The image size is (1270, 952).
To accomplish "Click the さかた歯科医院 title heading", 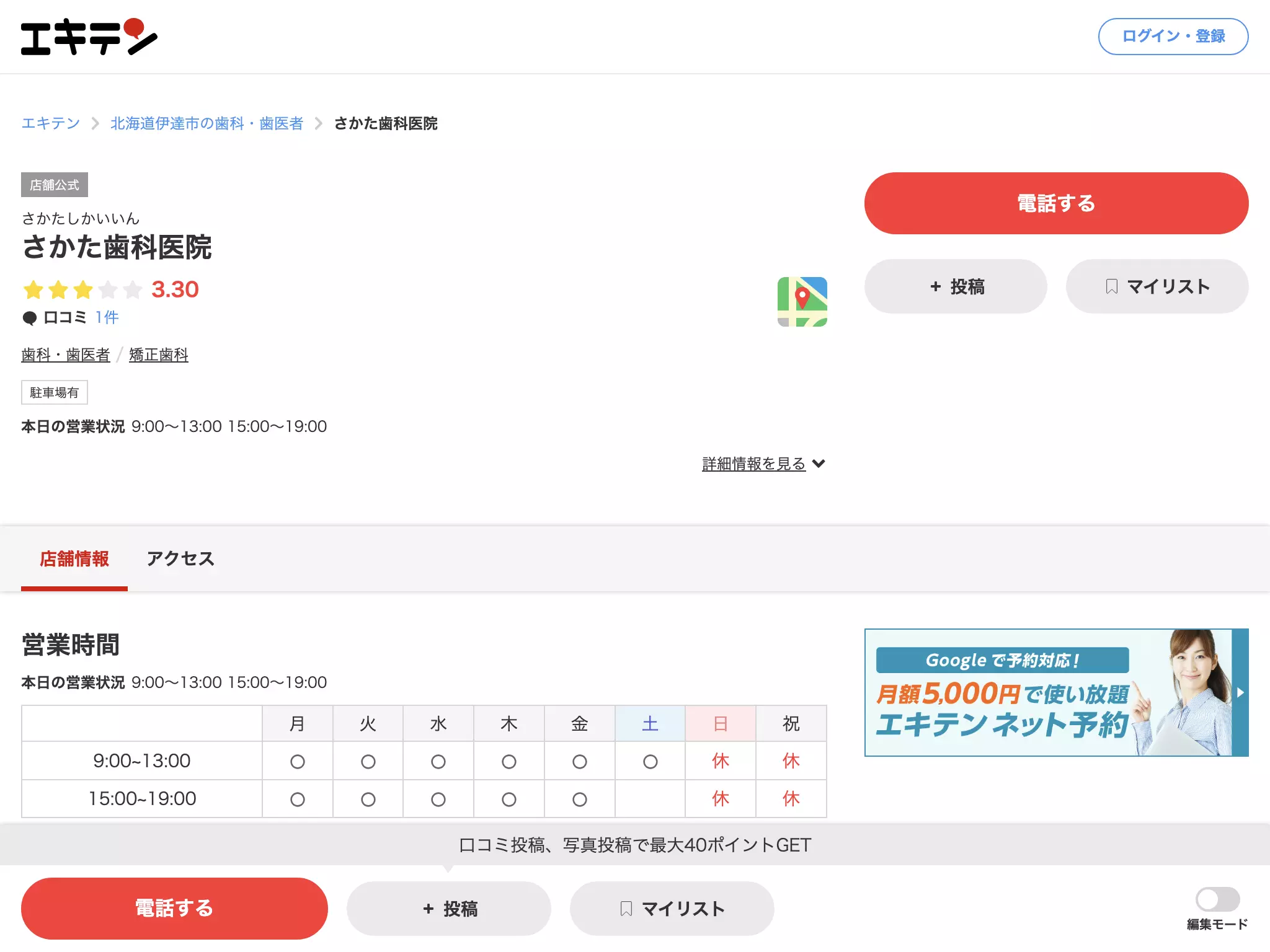I will click(x=117, y=247).
